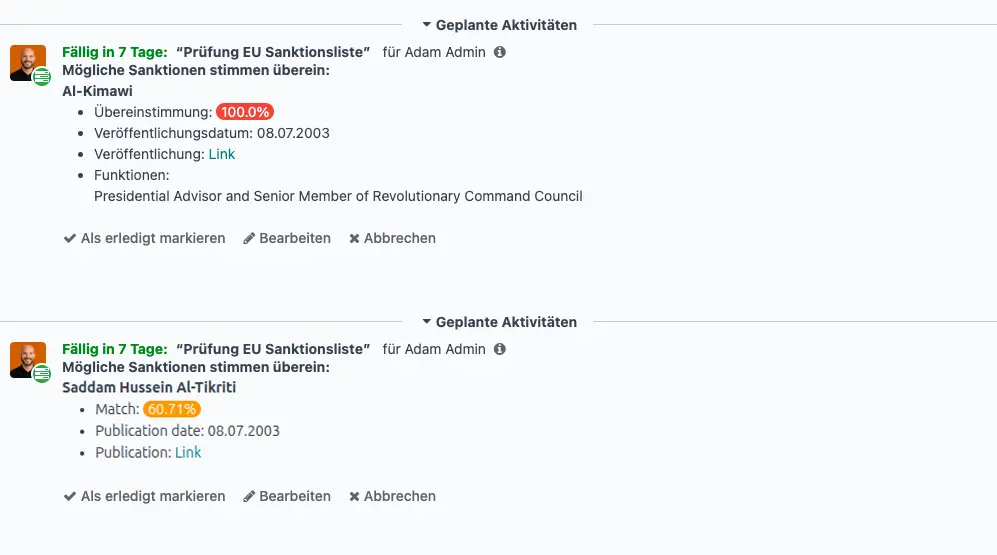Click the info icon in the Al-Kimawi activity
The height and width of the screenshot is (555, 997).
pos(500,52)
